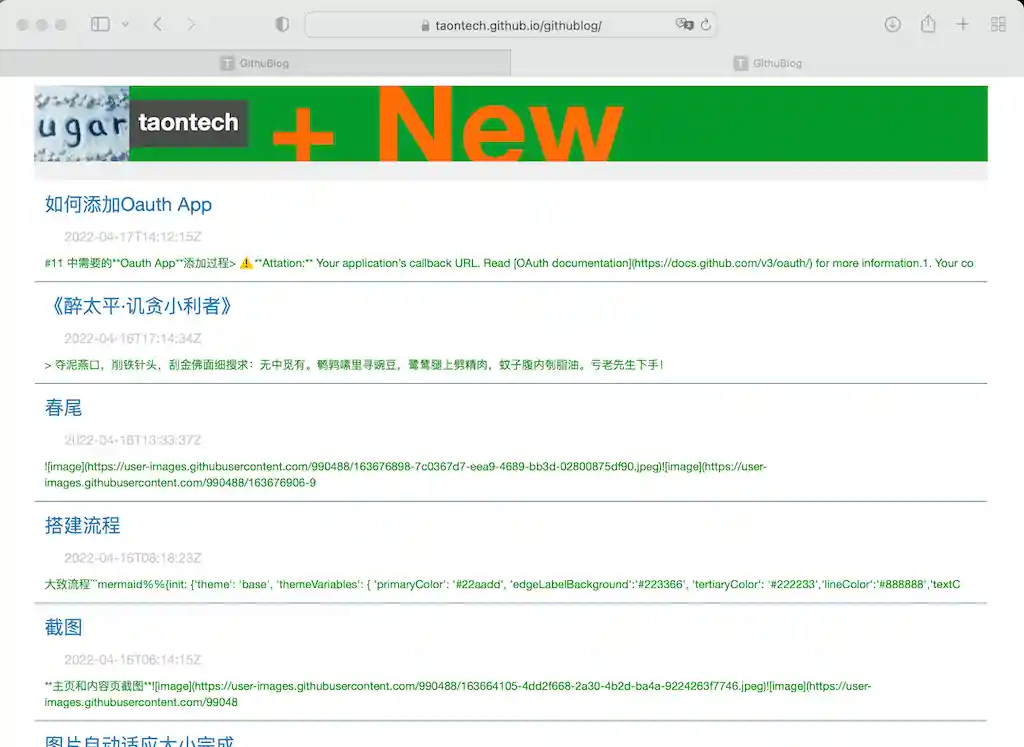This screenshot has height=747, width=1024.
Task: Open the post 春尾
Action: (x=63, y=407)
